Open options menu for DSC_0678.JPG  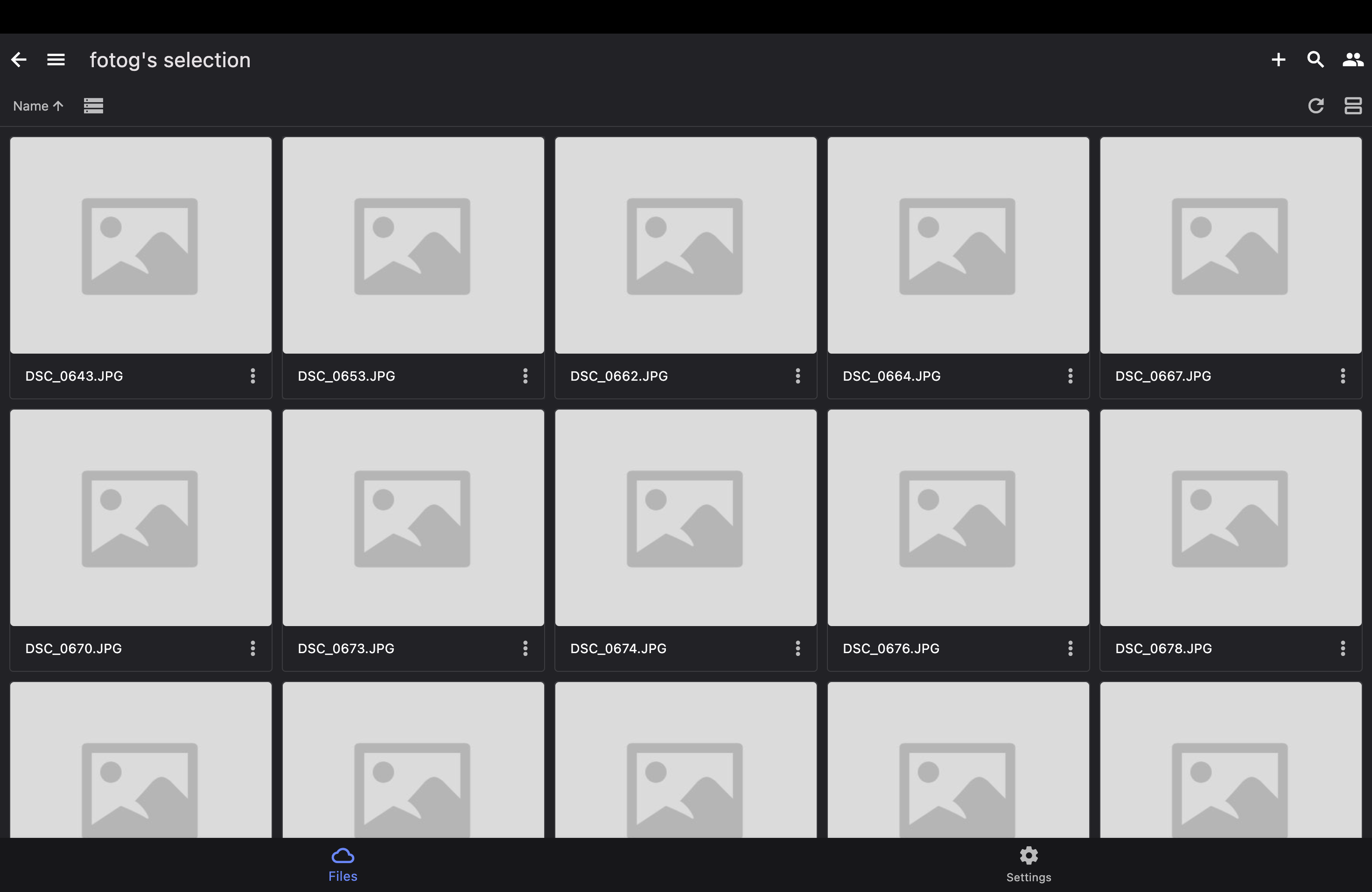[x=1343, y=648]
